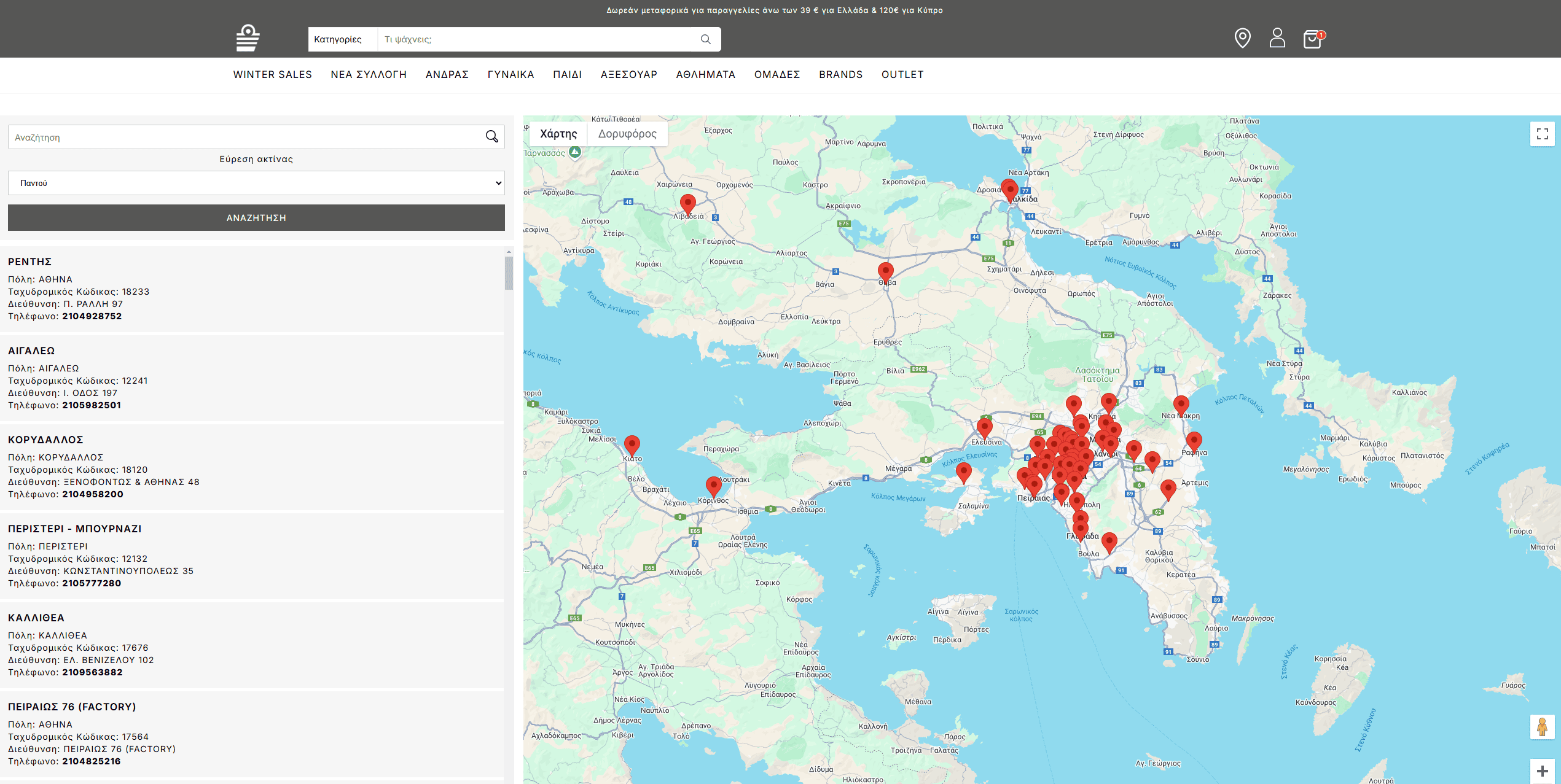Click the ΑΝΑΖΗΤΗΣΗ search button

[256, 218]
